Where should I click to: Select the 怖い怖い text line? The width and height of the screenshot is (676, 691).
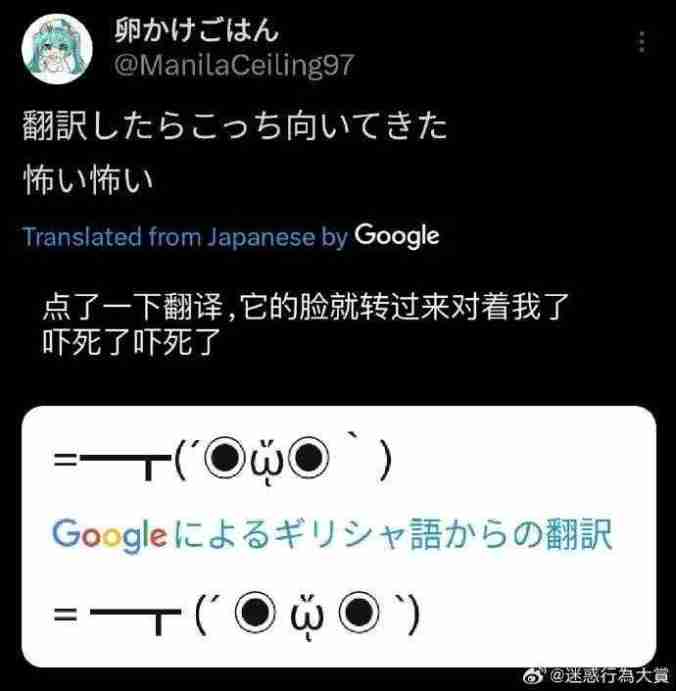click(x=88, y=179)
